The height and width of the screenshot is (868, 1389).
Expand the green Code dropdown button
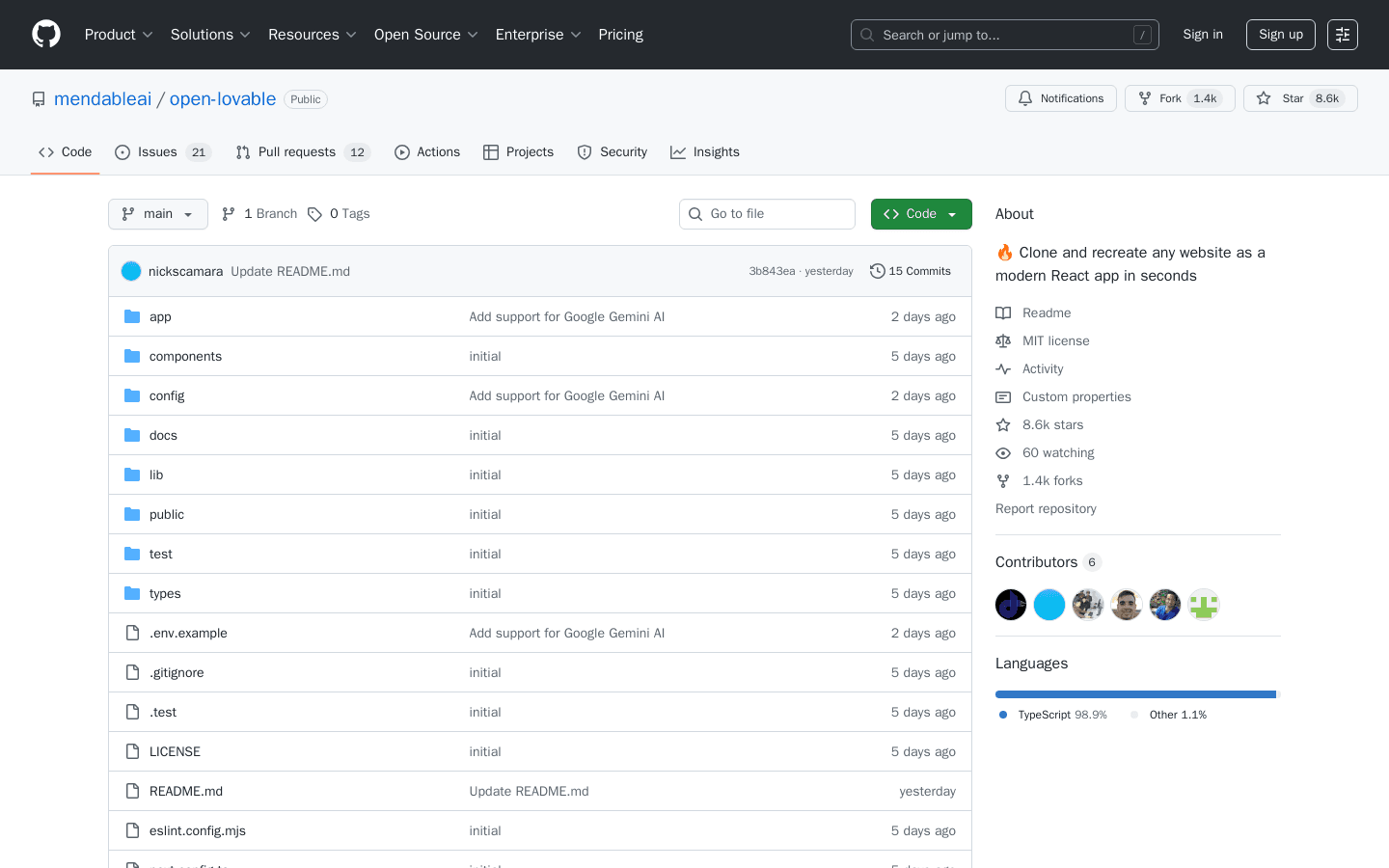click(921, 214)
